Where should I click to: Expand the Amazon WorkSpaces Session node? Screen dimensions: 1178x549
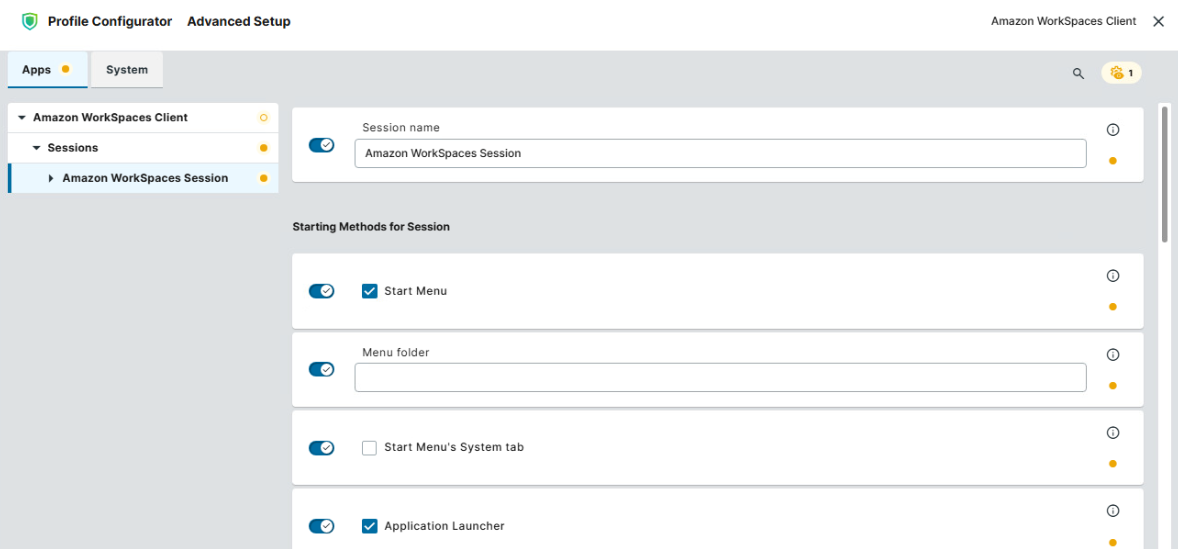50,178
